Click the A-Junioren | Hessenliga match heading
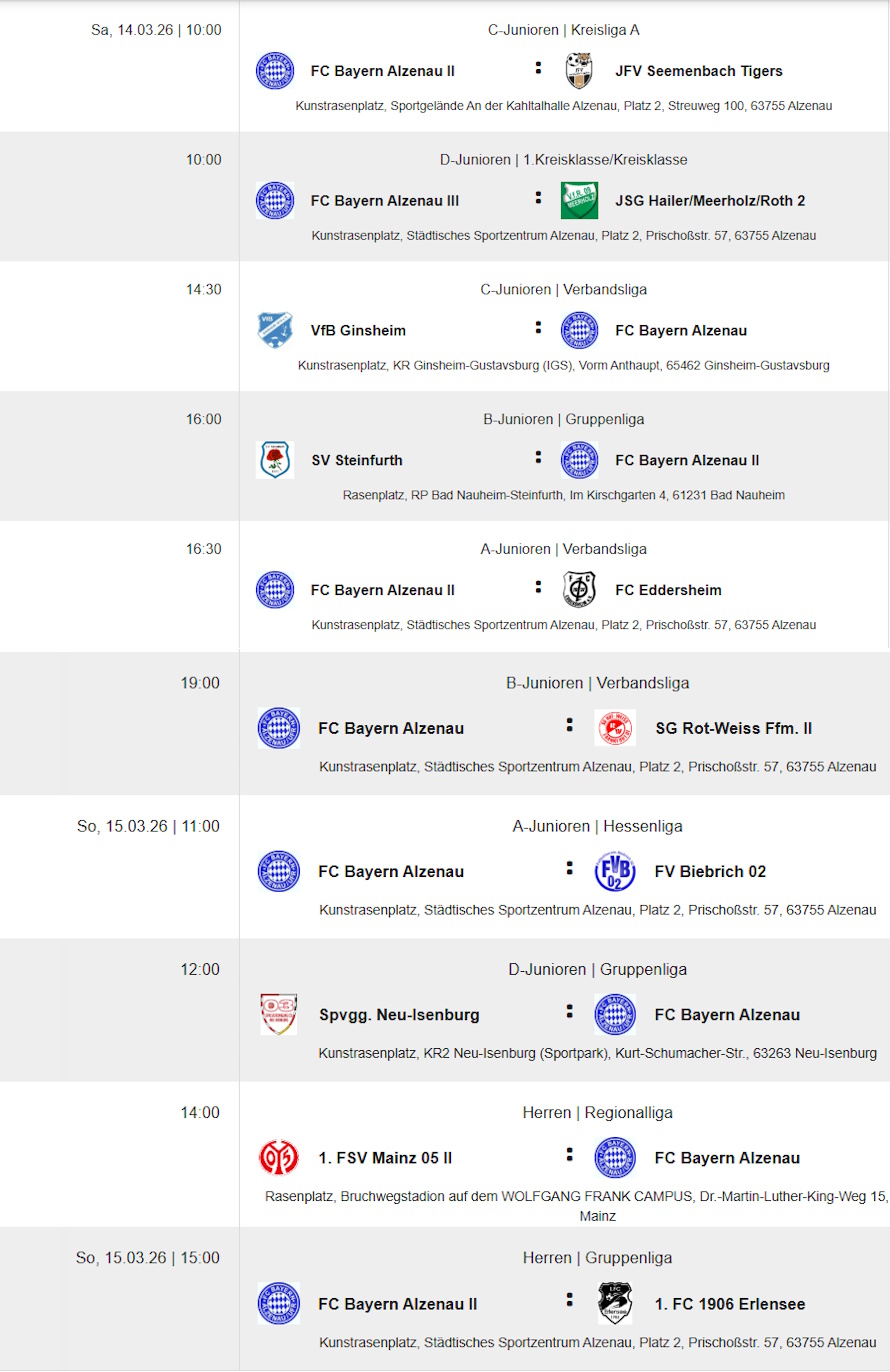890x1372 pixels. [597, 826]
